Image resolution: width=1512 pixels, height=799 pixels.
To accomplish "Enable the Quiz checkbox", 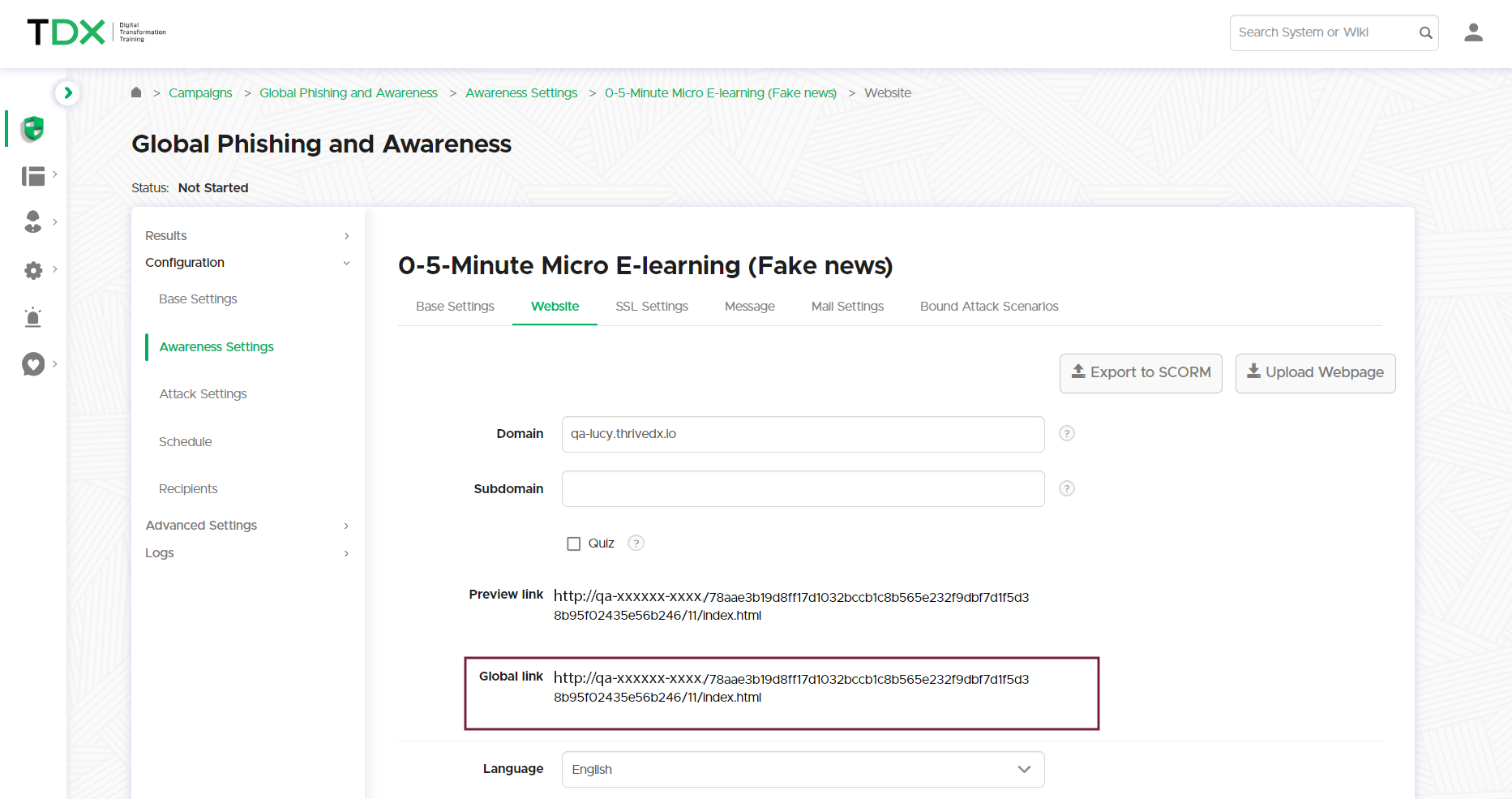I will click(574, 543).
